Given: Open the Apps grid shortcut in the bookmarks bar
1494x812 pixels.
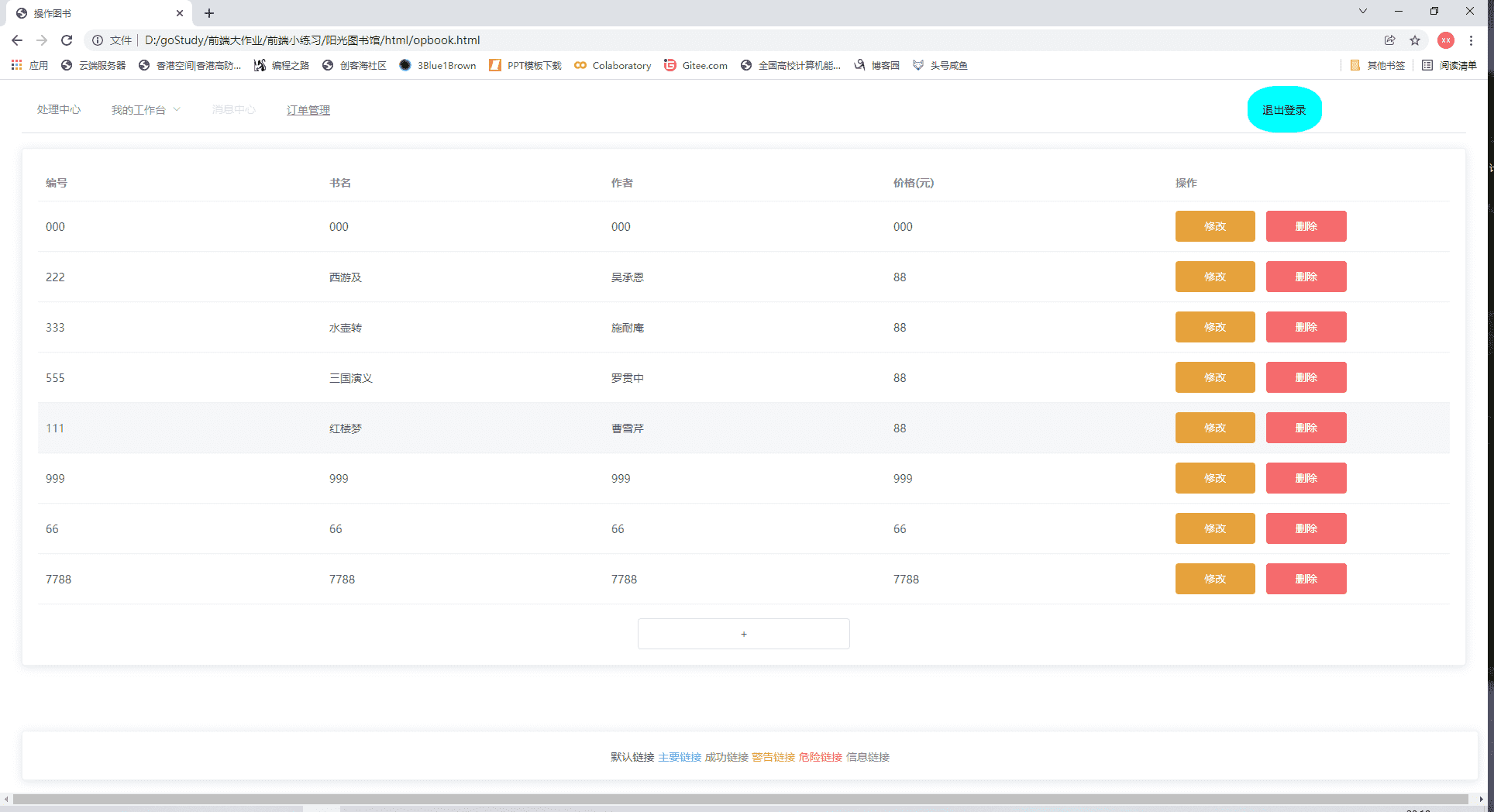Looking at the screenshot, I should point(29,65).
